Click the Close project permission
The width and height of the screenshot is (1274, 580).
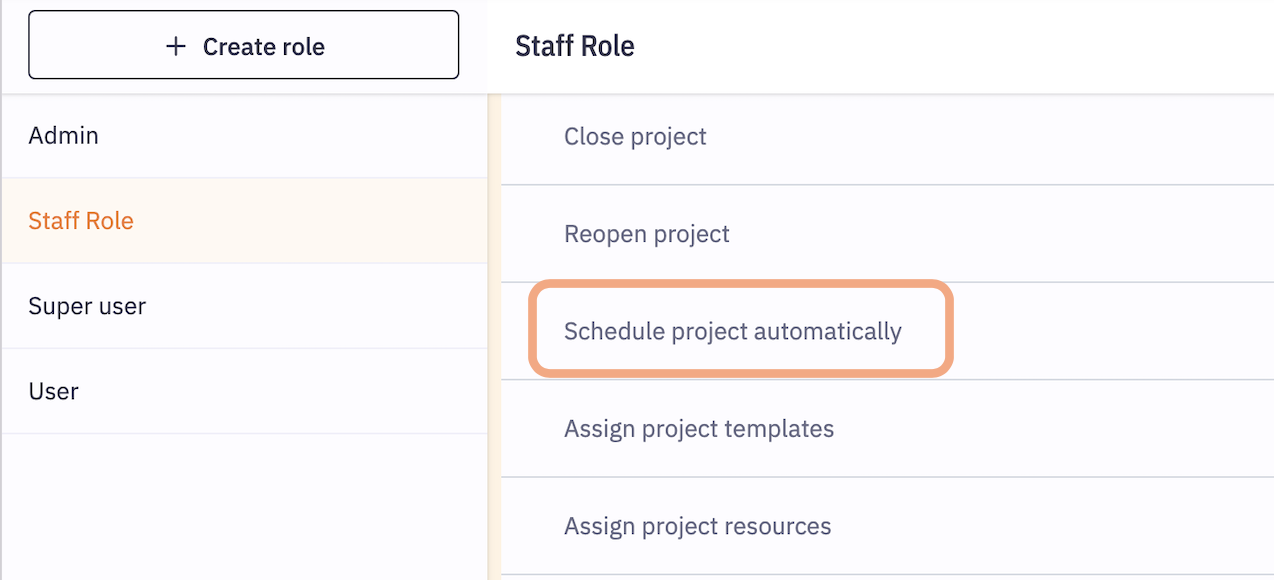click(635, 136)
